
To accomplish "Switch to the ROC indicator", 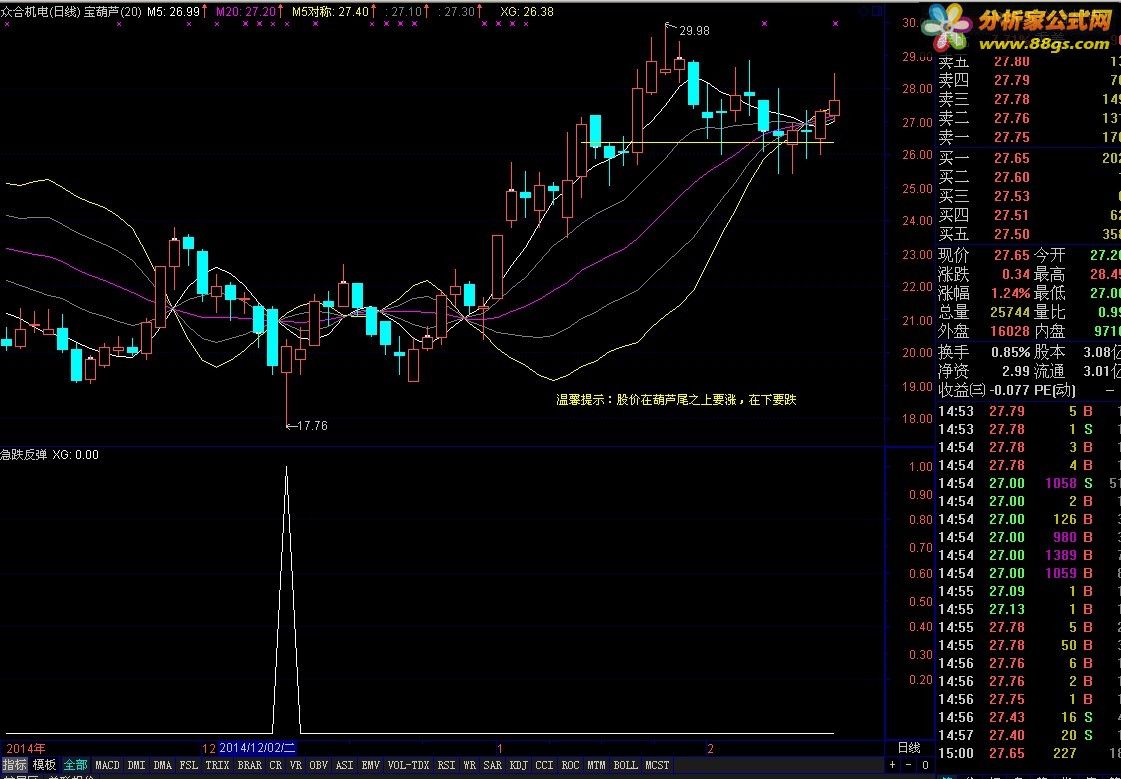I will (571, 765).
